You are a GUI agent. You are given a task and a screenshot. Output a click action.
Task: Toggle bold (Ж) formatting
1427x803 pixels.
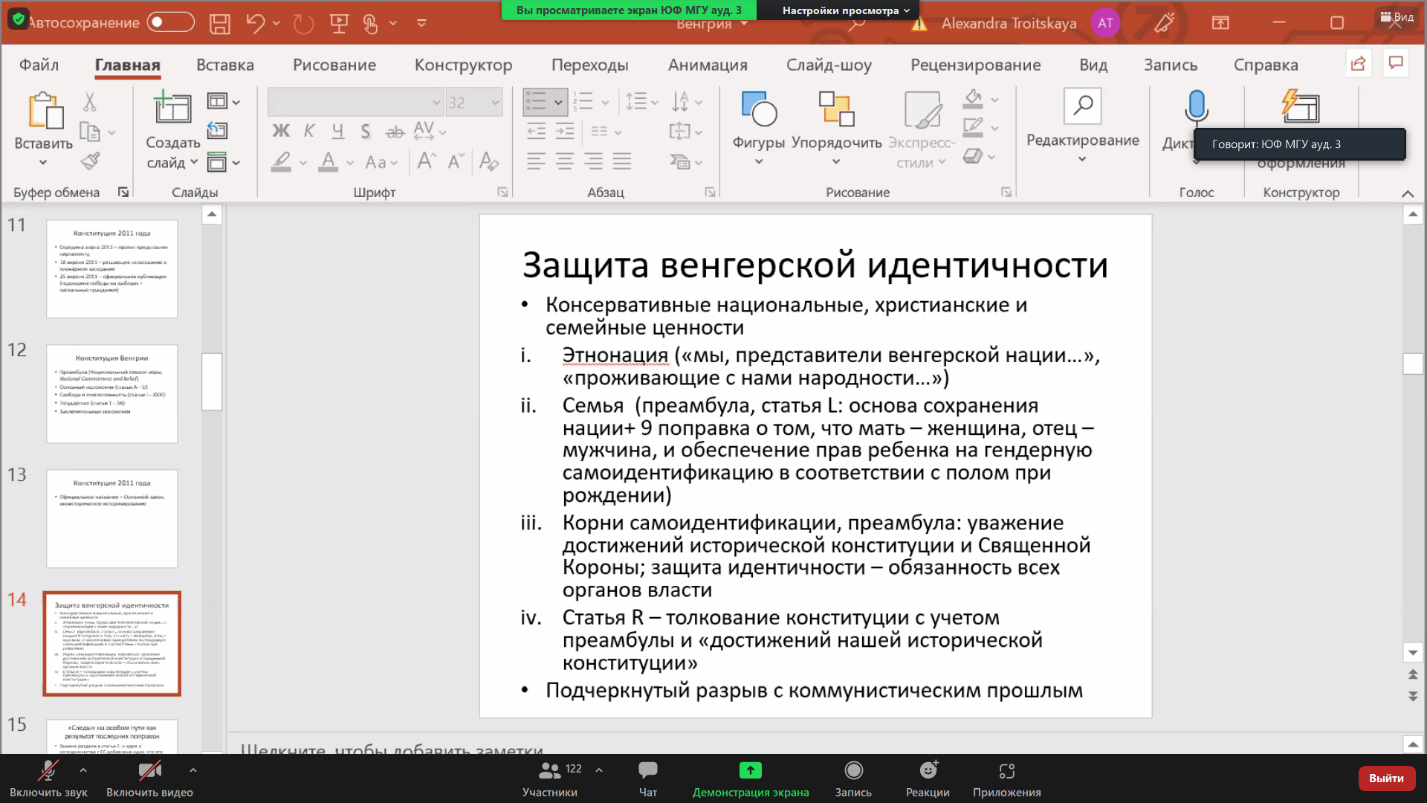[281, 131]
